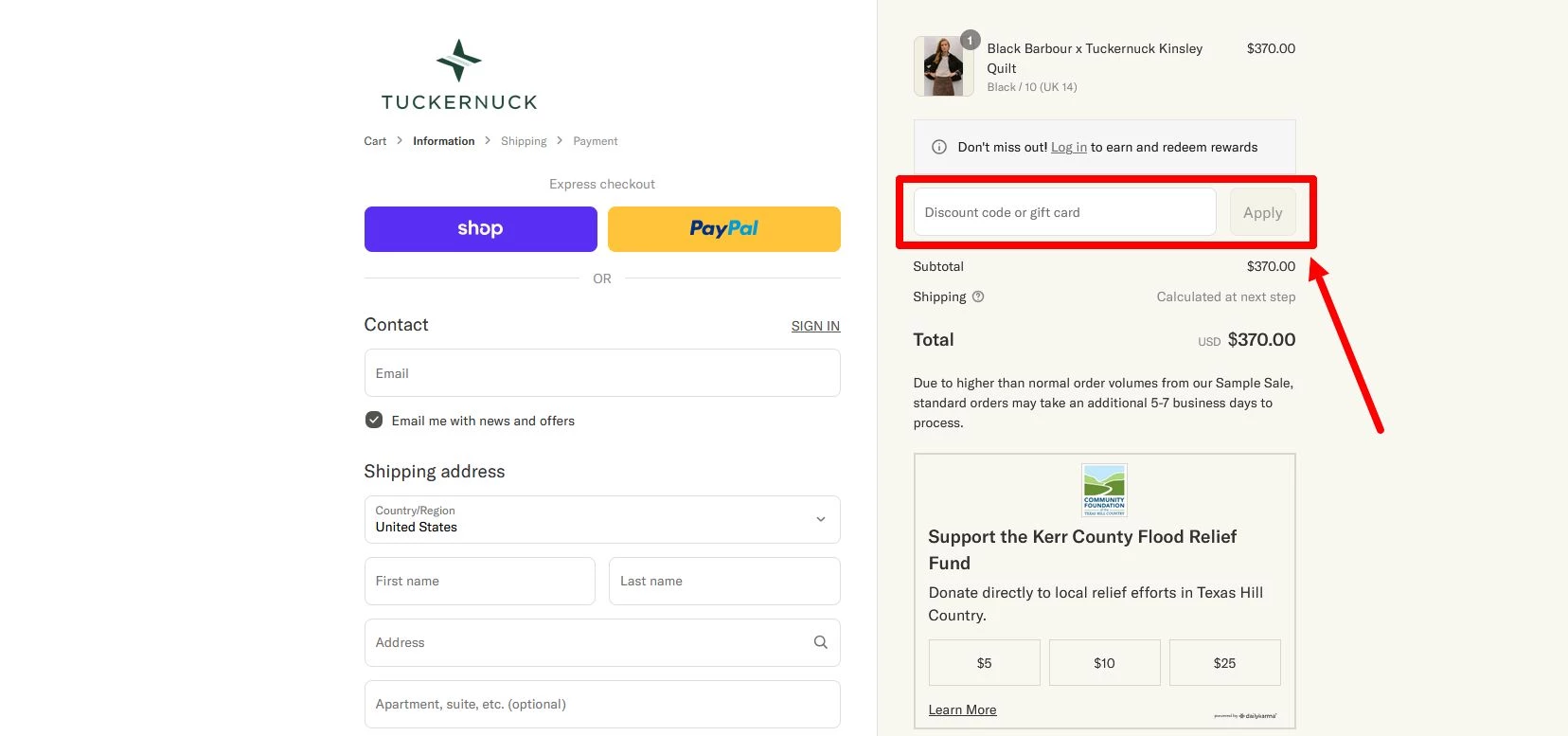Go to Cart breadcrumb
This screenshot has width=1568, height=736.
coord(375,141)
